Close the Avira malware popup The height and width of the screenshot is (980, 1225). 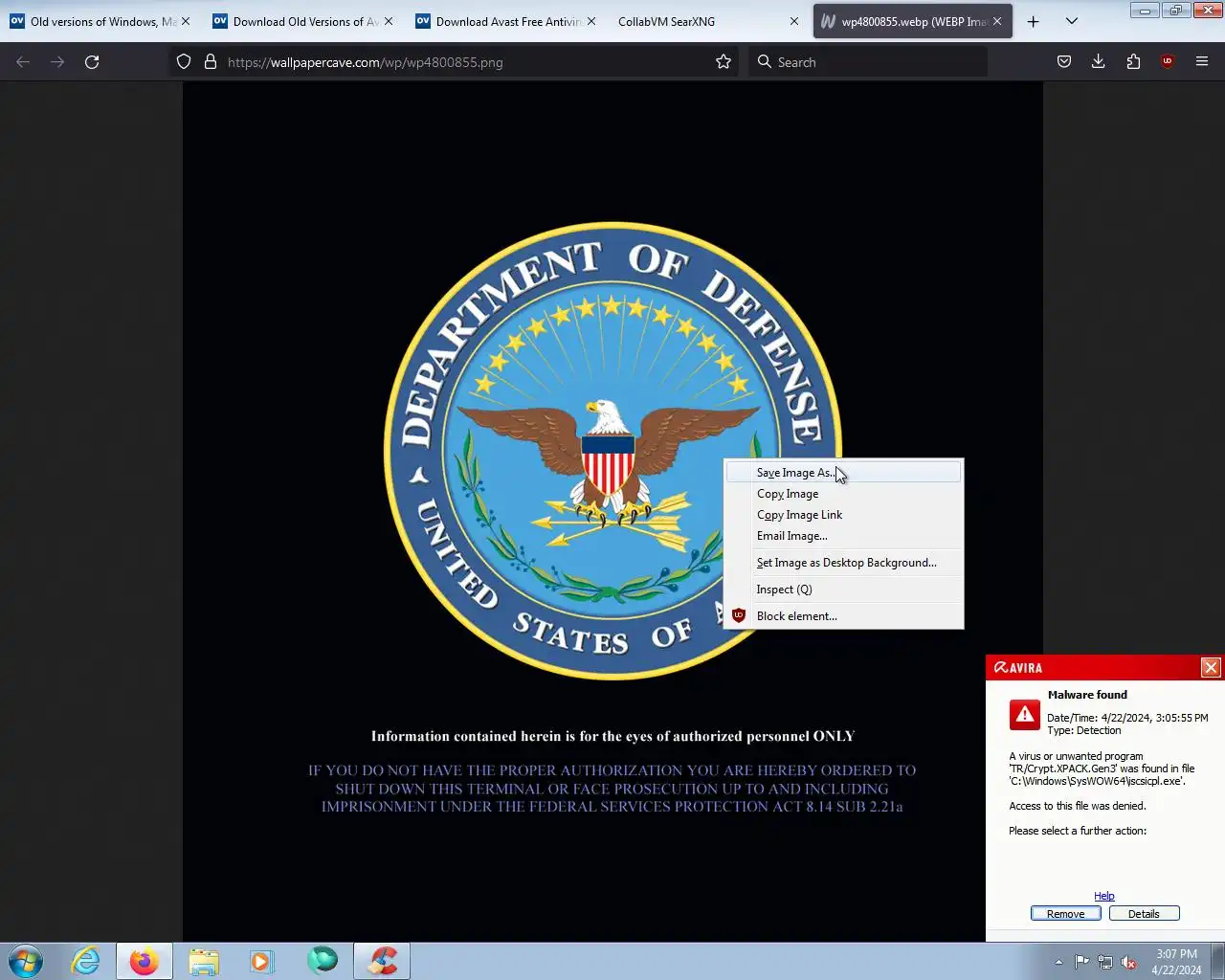pyautogui.click(x=1211, y=668)
